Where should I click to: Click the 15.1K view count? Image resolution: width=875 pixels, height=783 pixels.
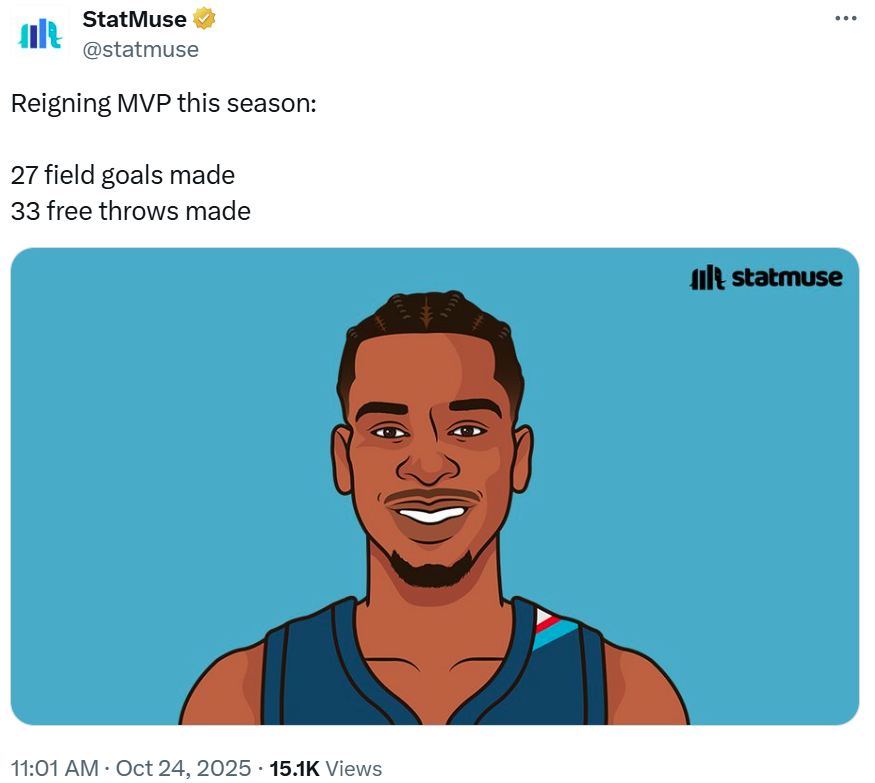[x=294, y=768]
